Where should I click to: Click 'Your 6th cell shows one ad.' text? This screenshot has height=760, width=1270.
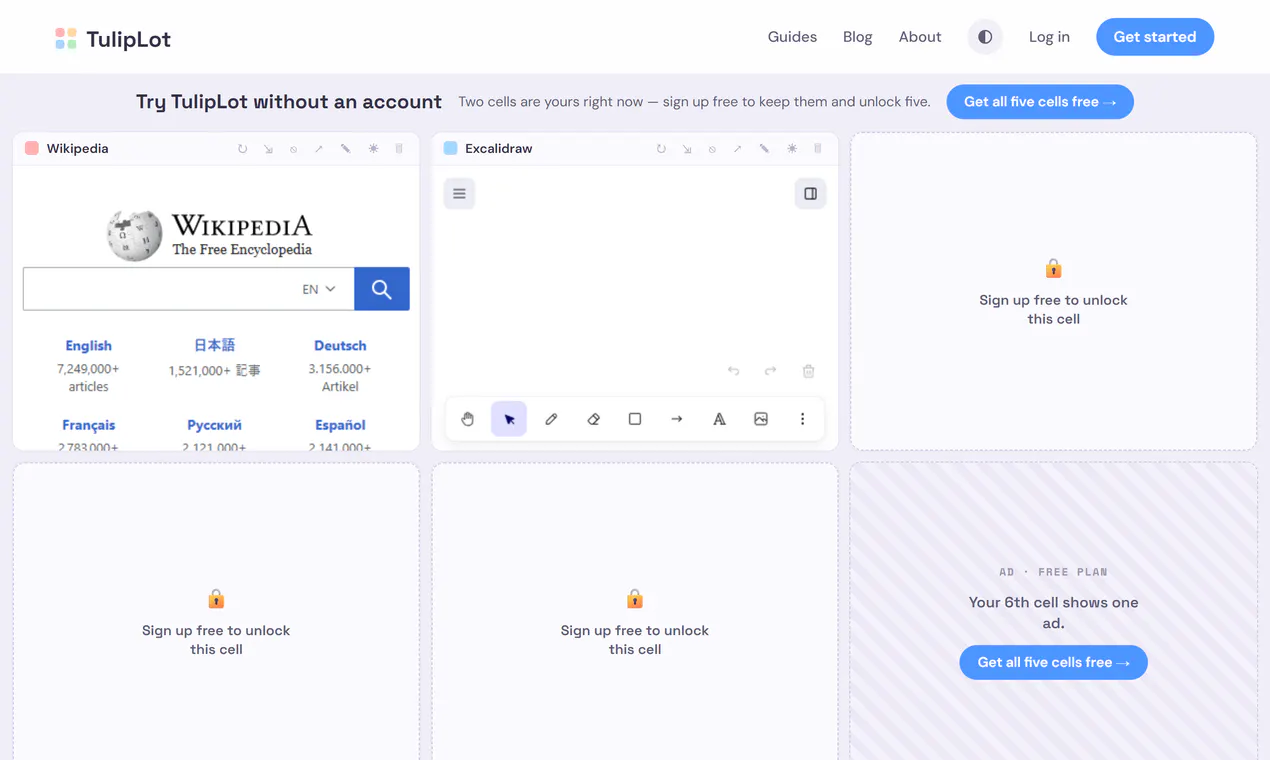pos(1053,612)
